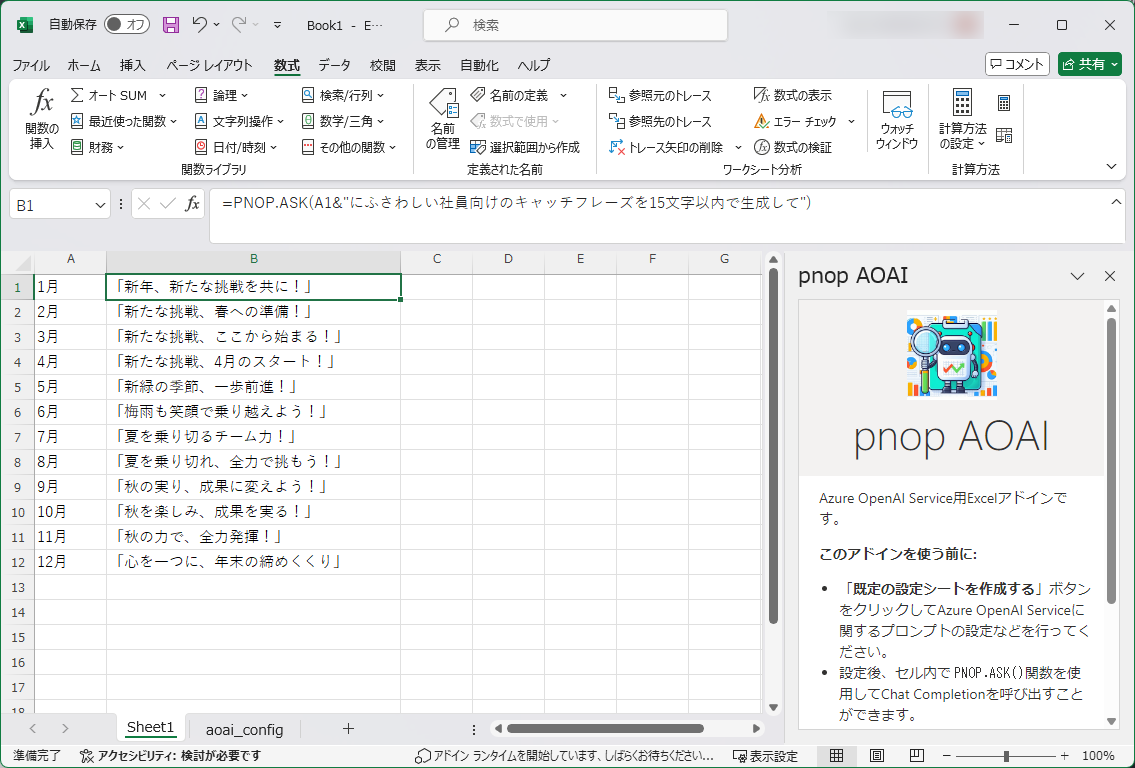Close the pnop AOAI task pane
1135x768 pixels.
1110,276
